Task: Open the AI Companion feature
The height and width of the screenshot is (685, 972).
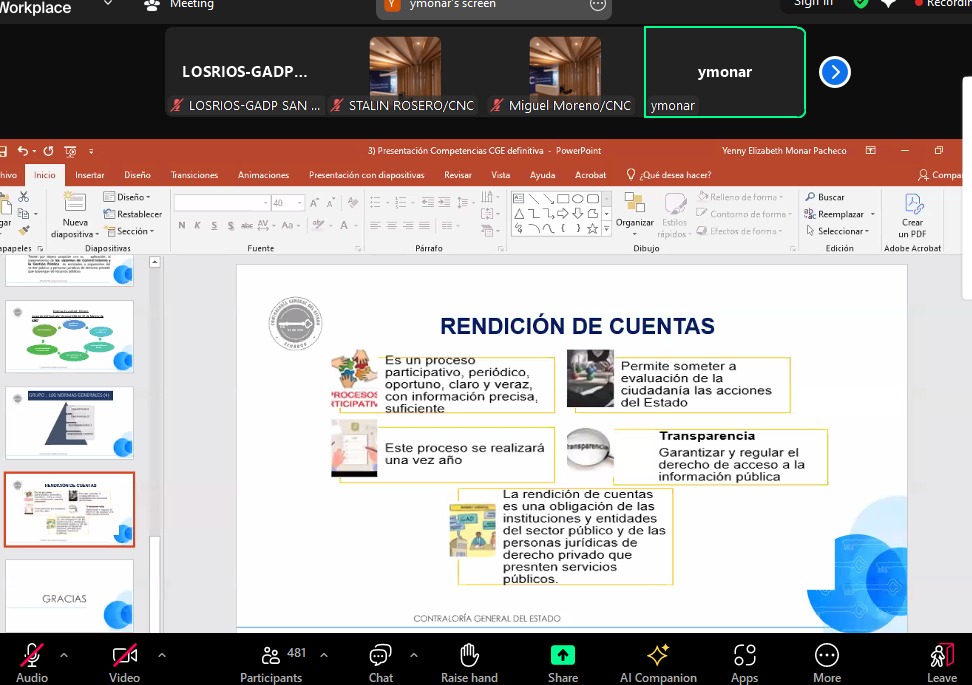Action: [657, 656]
